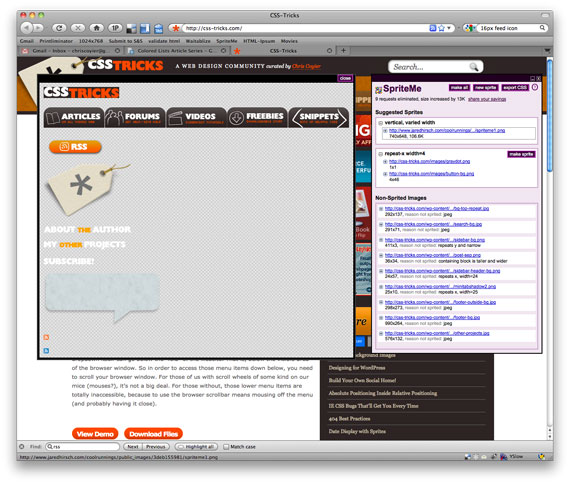Expand details for search-bg.jpg row
This screenshot has height=484, width=570.
tap(381, 224)
